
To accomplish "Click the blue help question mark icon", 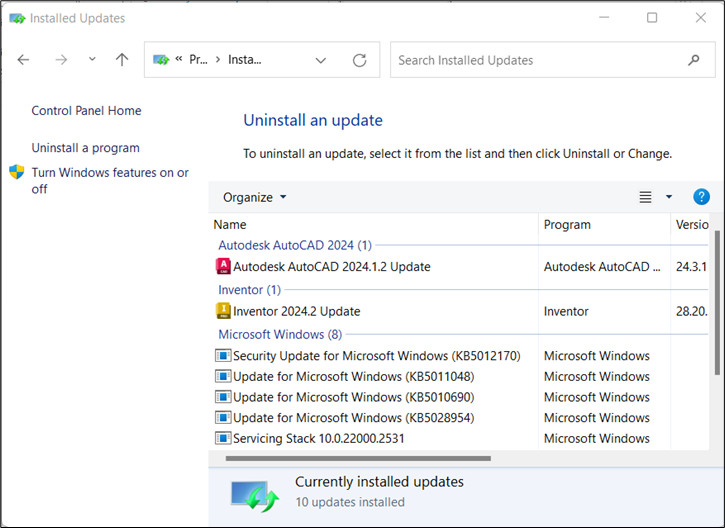I will point(701,197).
